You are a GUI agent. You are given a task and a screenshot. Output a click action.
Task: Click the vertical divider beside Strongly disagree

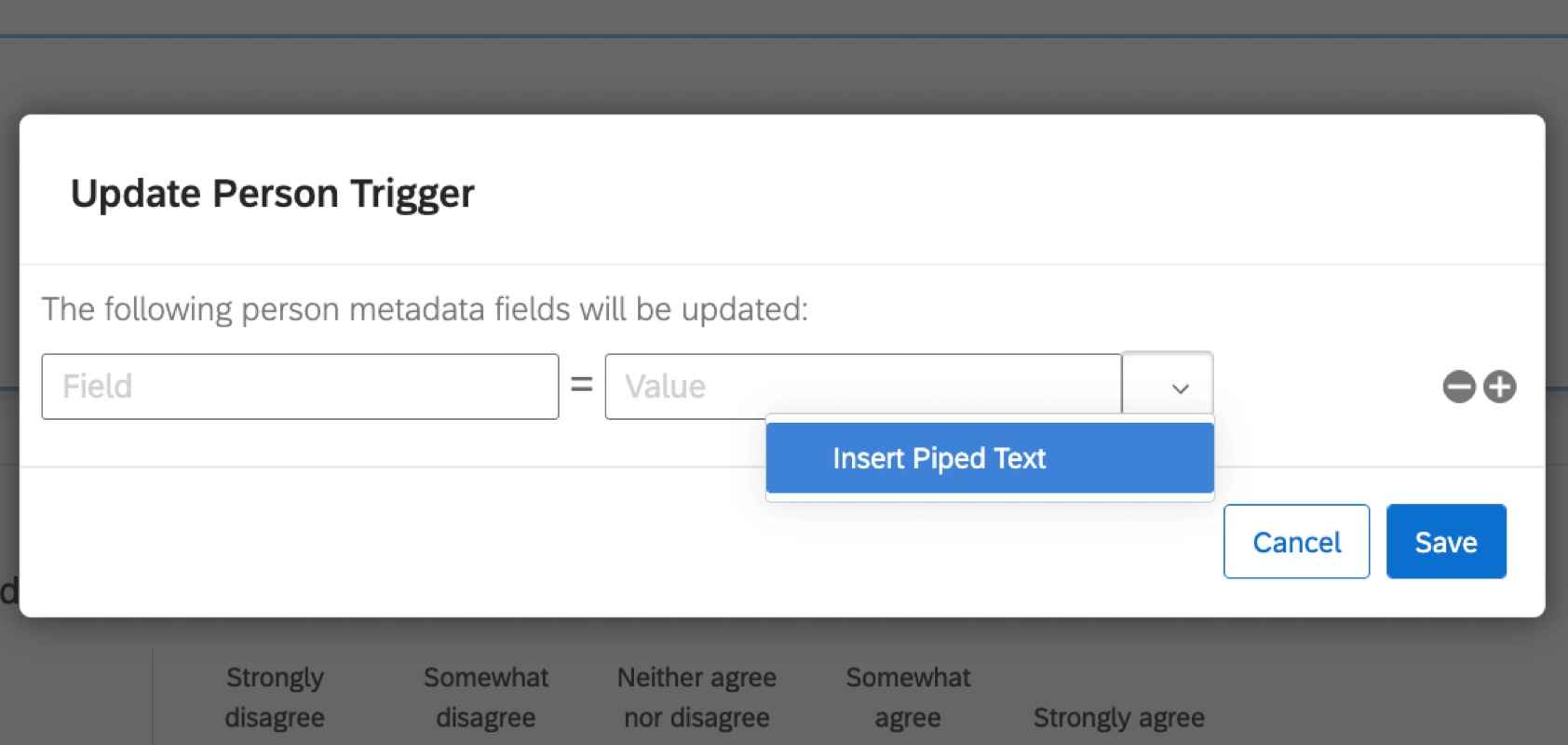[x=153, y=697]
